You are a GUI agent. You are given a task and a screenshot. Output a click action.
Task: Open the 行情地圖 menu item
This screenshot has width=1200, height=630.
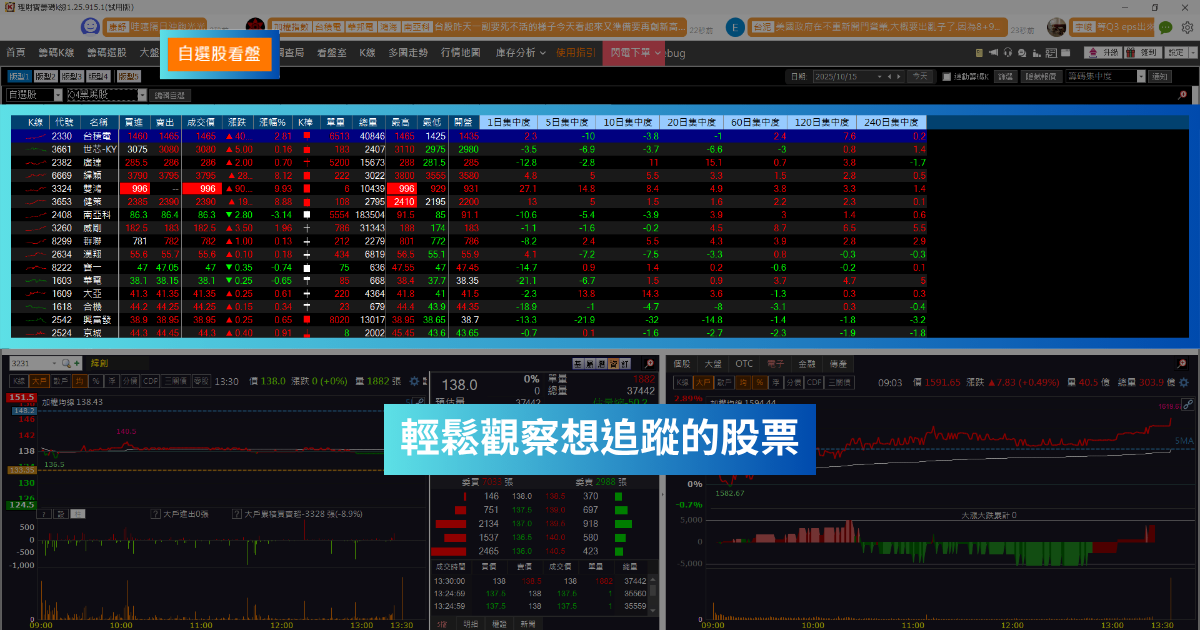point(462,52)
